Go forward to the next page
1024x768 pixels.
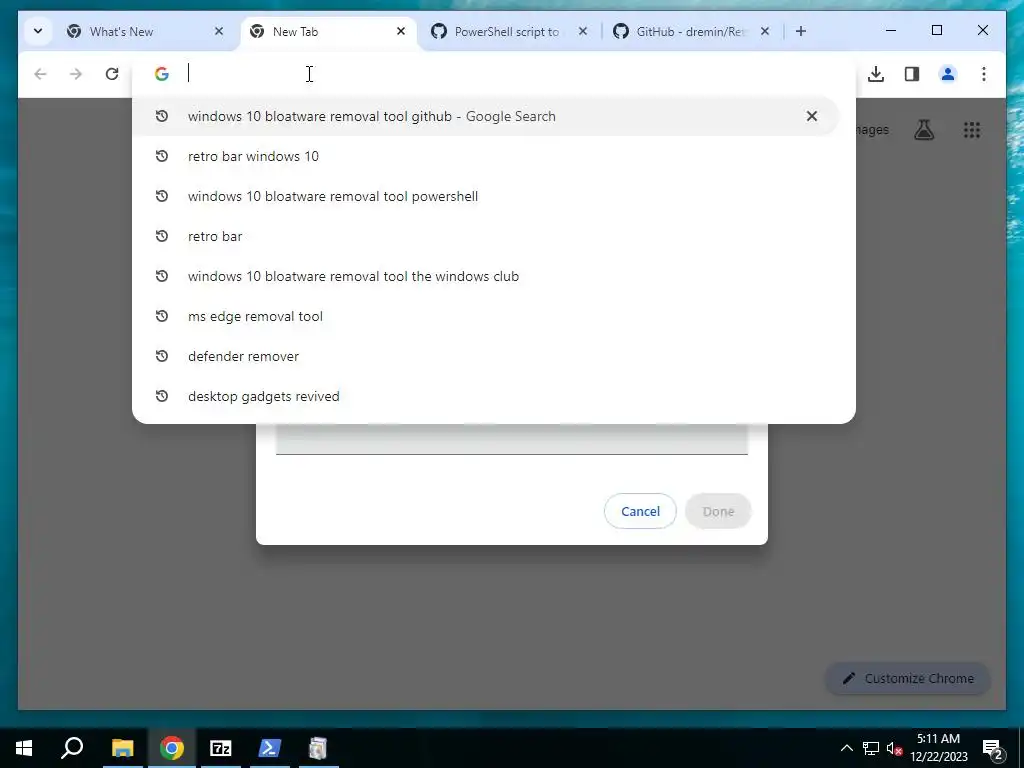(76, 74)
